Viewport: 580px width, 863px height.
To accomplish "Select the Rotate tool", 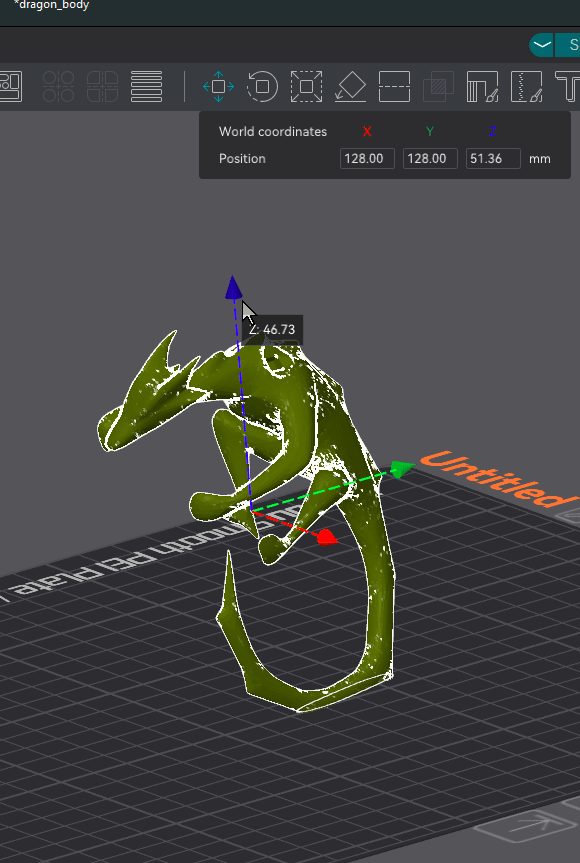I will [x=262, y=86].
